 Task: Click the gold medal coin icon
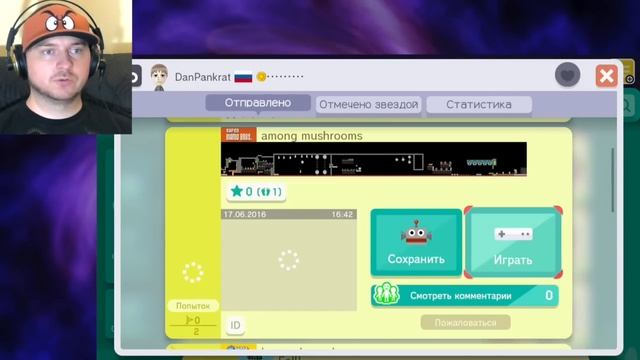coord(261,76)
